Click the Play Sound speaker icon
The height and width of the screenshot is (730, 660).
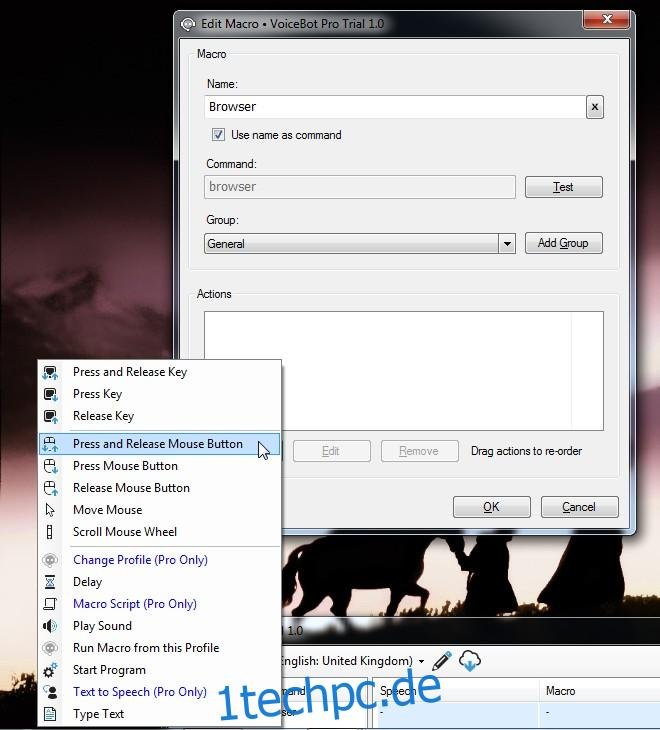pos(50,626)
